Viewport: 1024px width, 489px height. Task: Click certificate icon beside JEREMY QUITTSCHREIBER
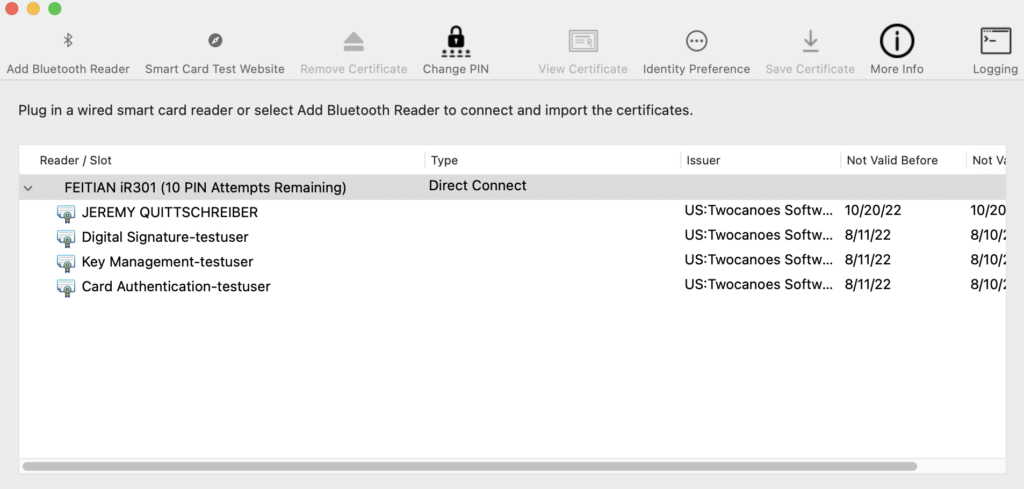pos(66,213)
